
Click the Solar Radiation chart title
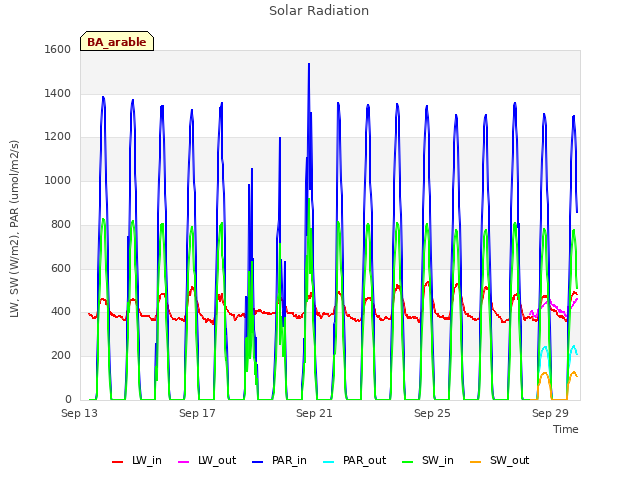[319, 11]
